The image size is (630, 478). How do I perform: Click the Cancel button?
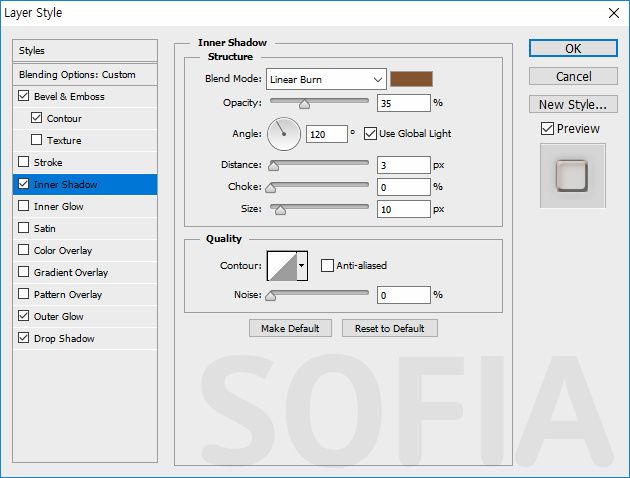coord(573,76)
